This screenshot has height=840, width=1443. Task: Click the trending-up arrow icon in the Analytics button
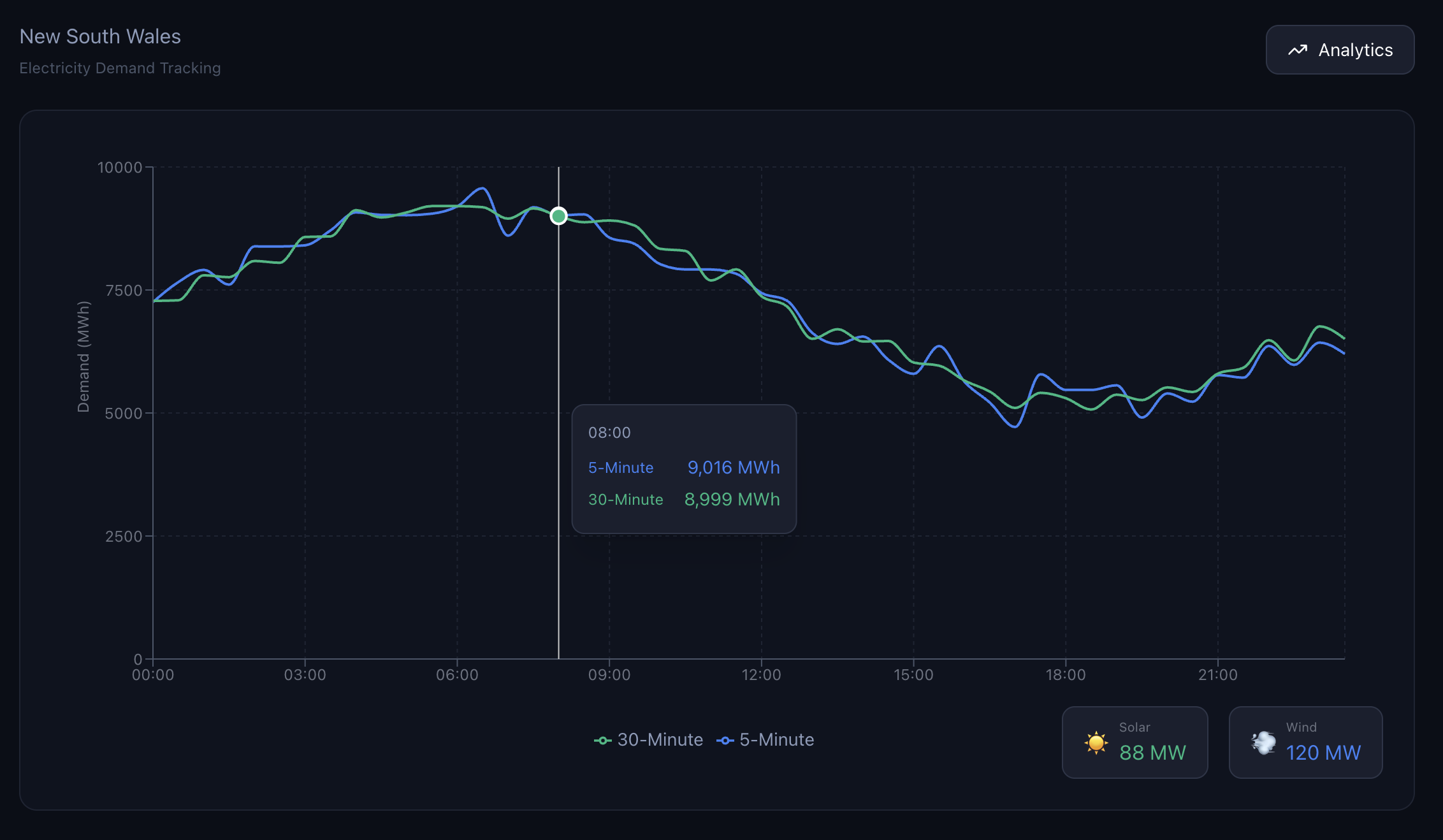(1298, 50)
